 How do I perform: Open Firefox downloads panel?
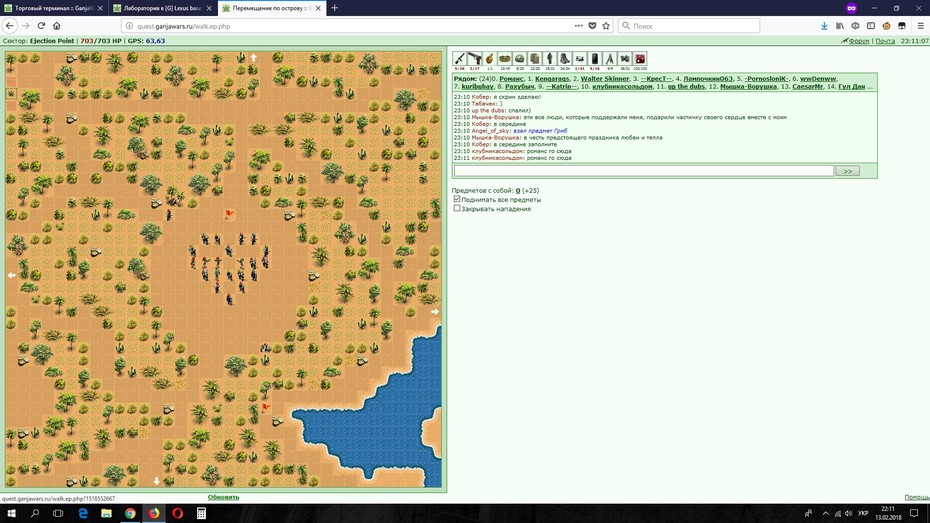pos(824,25)
